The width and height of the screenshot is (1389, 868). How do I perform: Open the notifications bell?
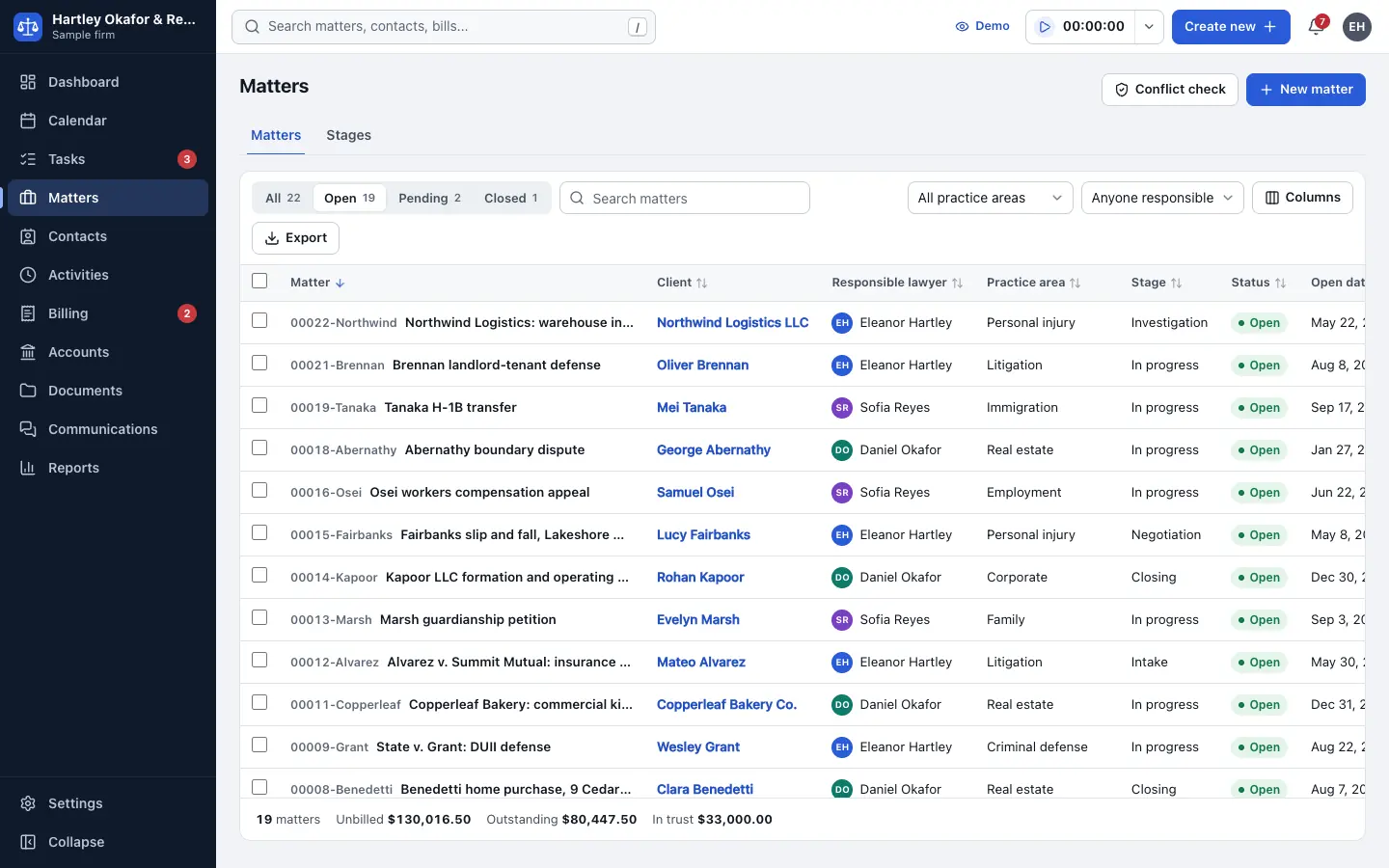(x=1316, y=27)
